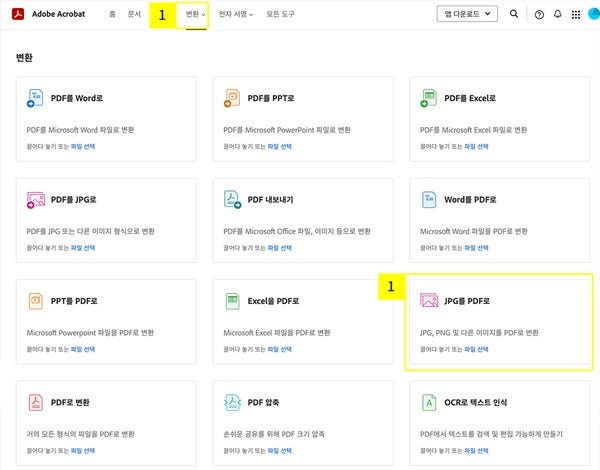Click the PDF 내보내기 icon
The height and width of the screenshot is (470, 600).
pyautogui.click(x=232, y=199)
